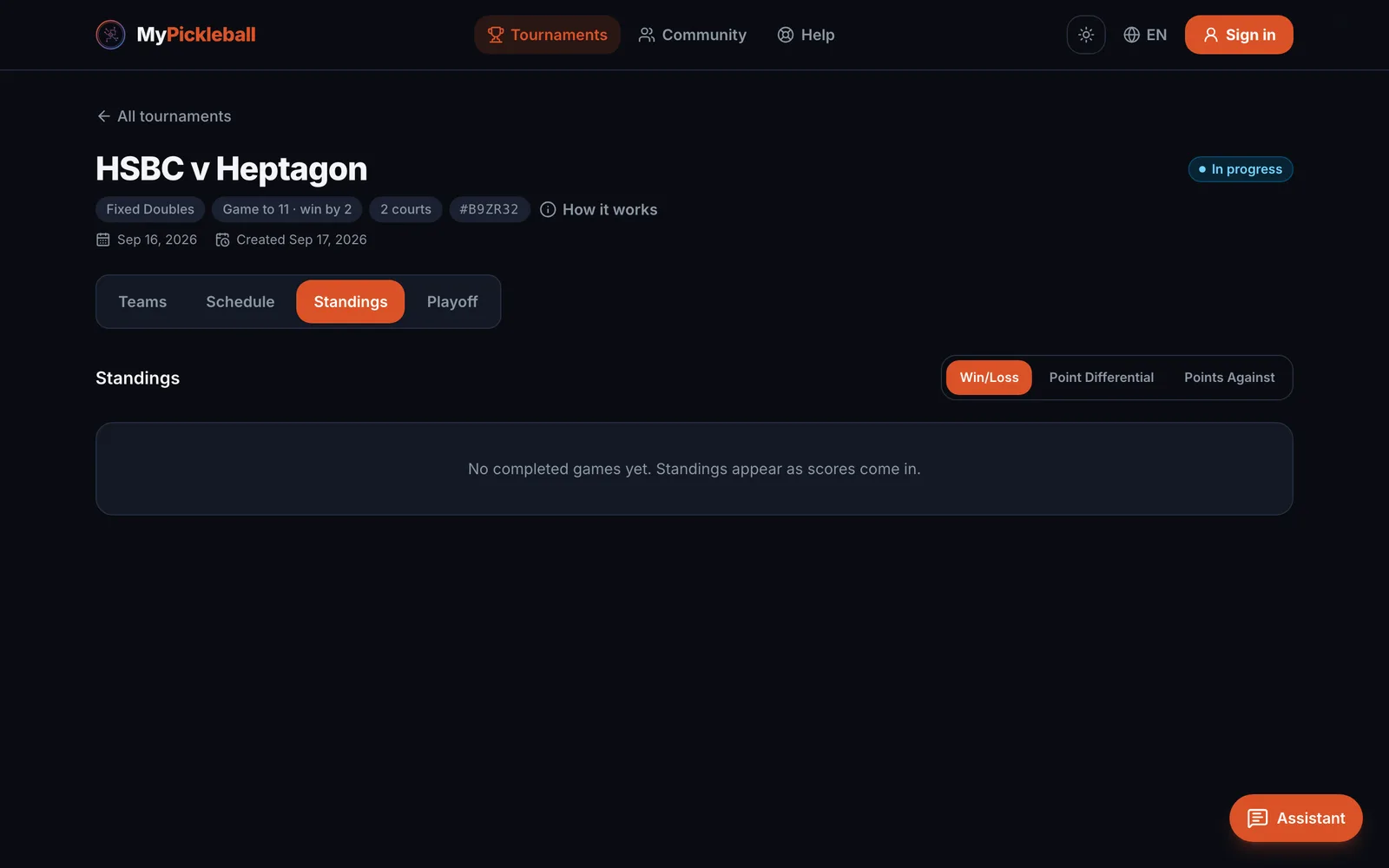Click the 2 courts tag

pyautogui.click(x=405, y=209)
